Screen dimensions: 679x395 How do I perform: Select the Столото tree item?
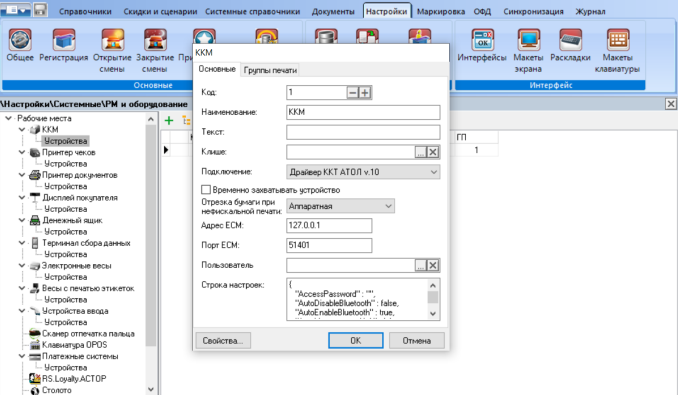[x=56, y=390]
